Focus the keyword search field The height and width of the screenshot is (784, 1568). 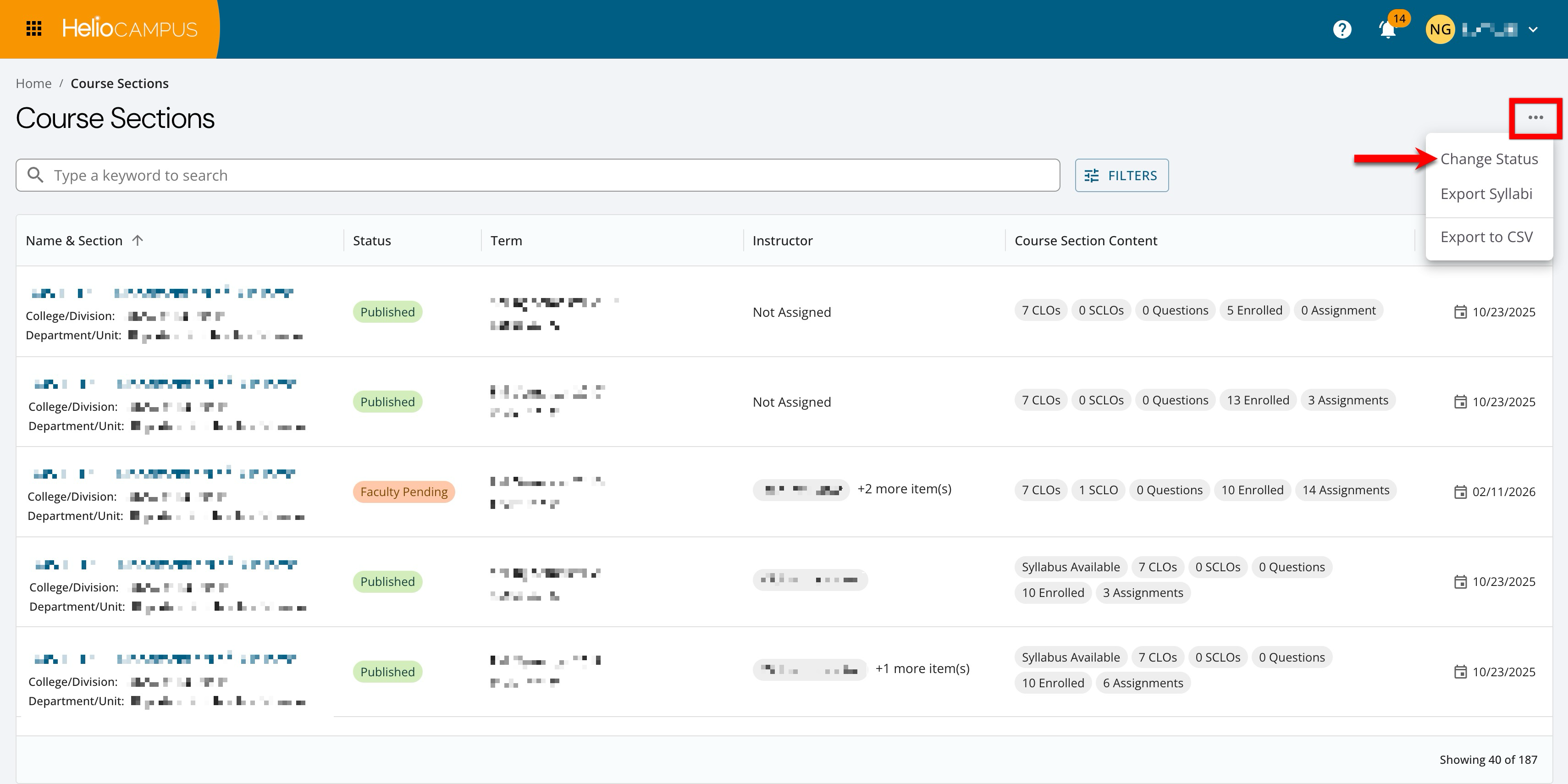(548, 175)
